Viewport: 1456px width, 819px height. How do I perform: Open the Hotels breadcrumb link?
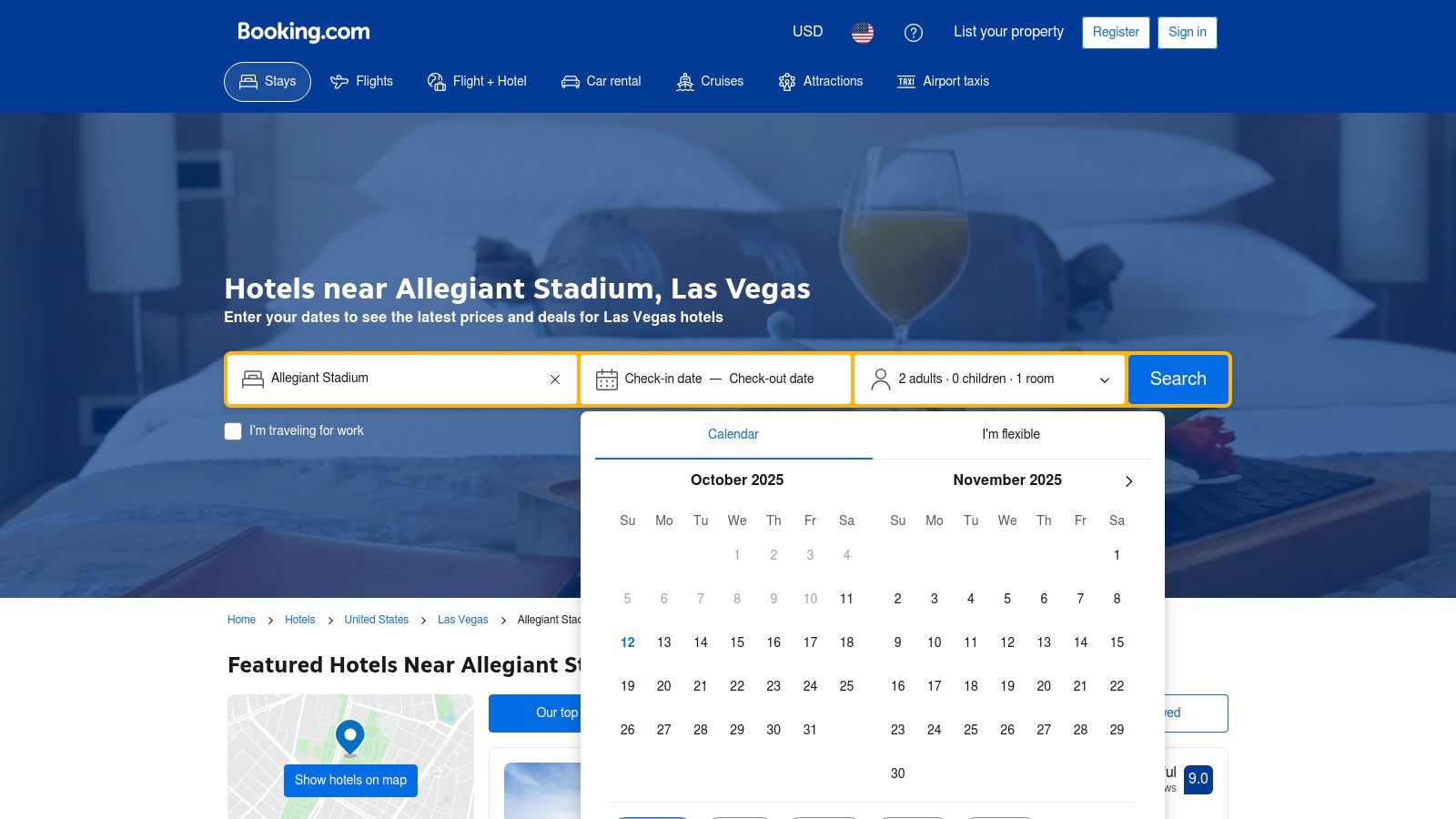pyautogui.click(x=299, y=620)
